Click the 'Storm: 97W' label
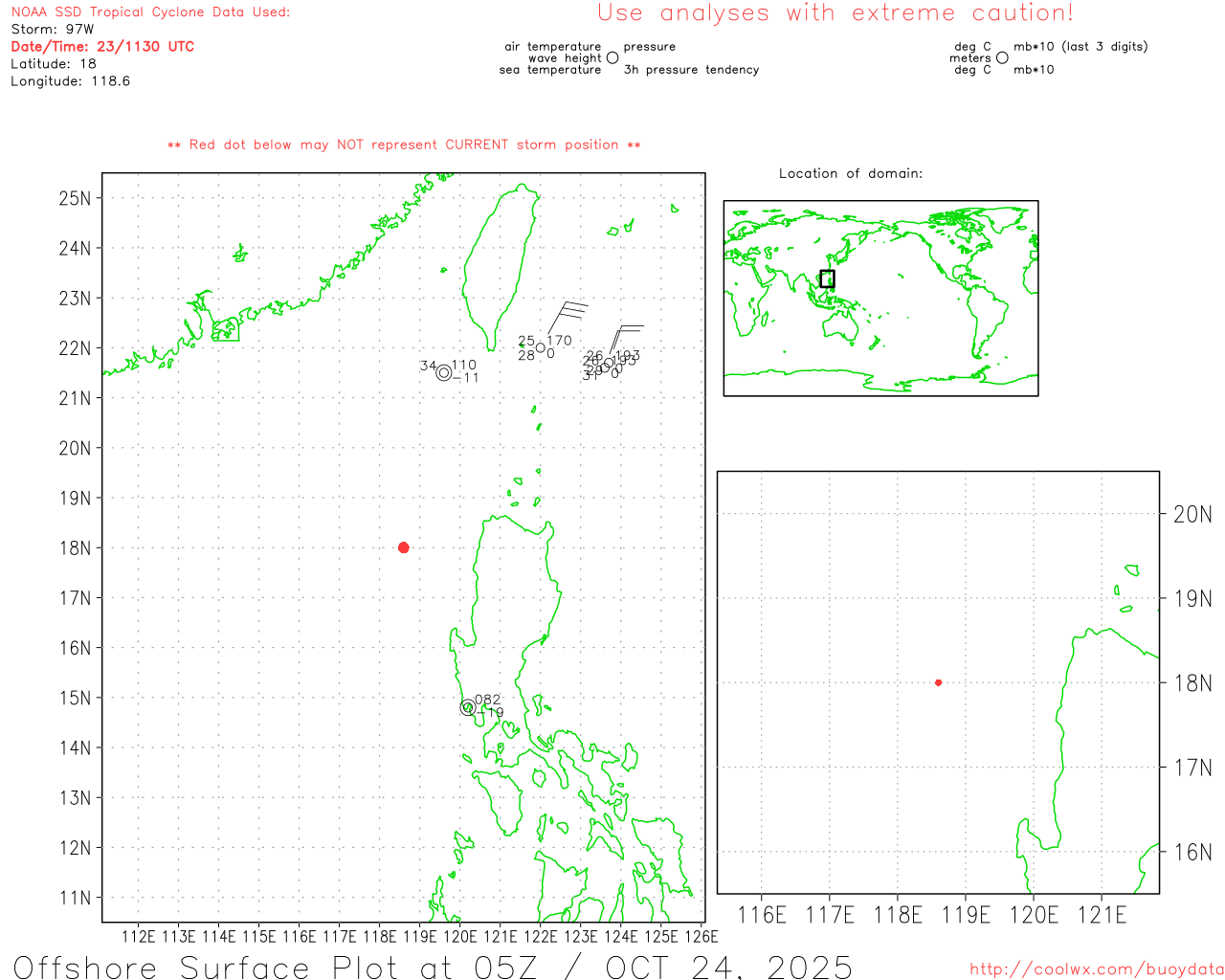This screenshot has height=980, width=1225. [x=53, y=29]
